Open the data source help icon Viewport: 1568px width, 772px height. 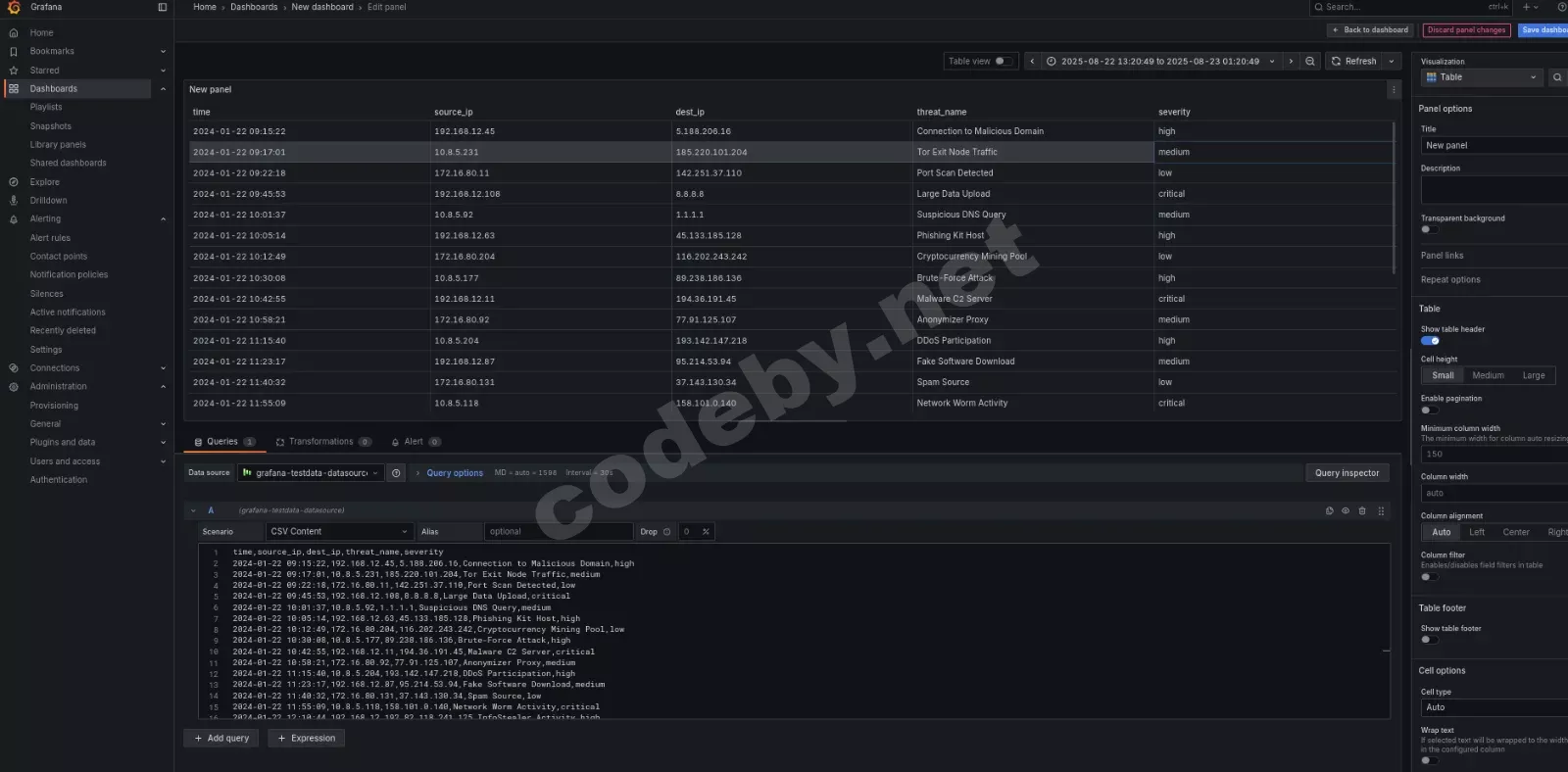pos(396,473)
